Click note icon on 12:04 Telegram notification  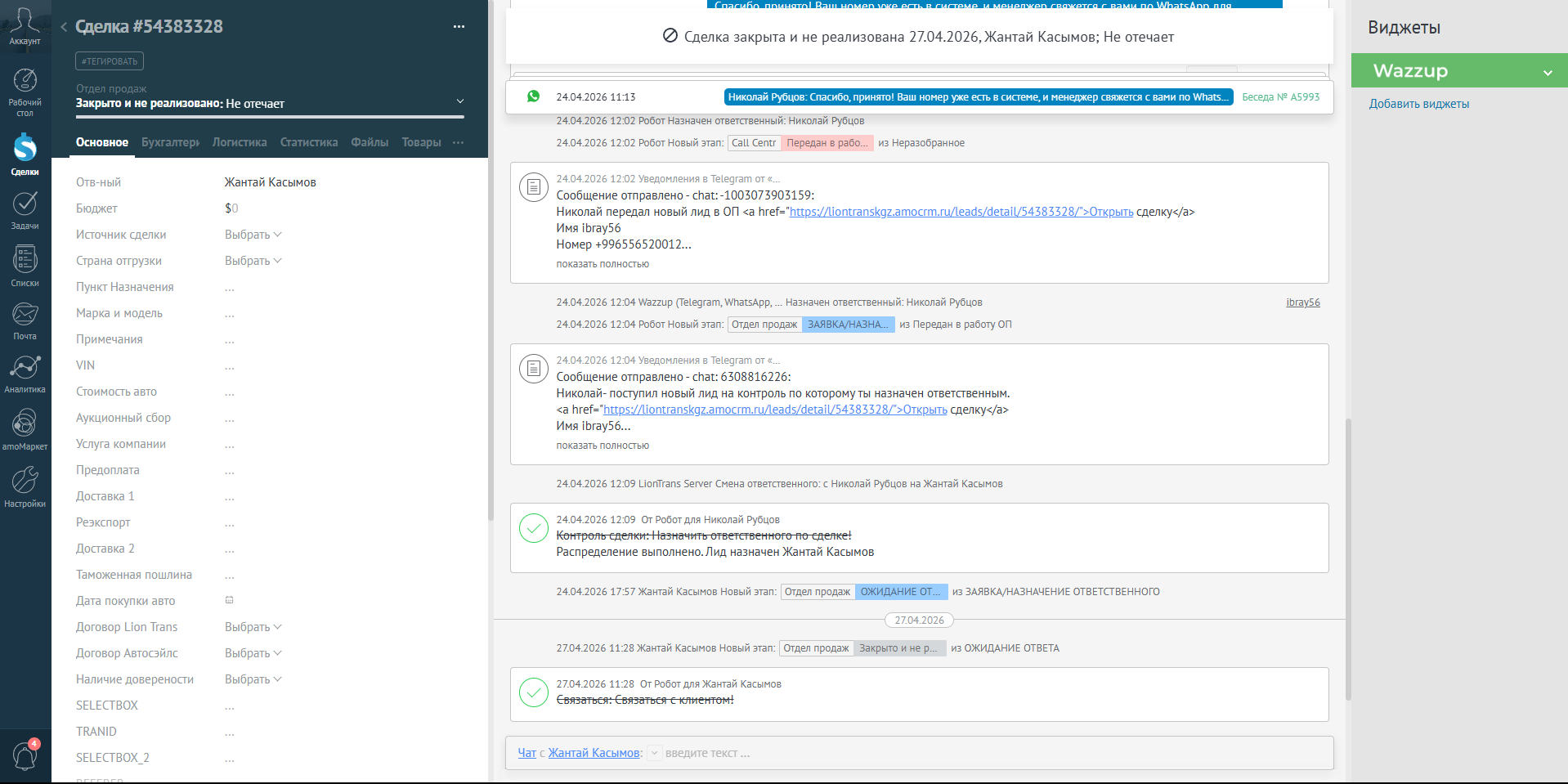pos(534,369)
